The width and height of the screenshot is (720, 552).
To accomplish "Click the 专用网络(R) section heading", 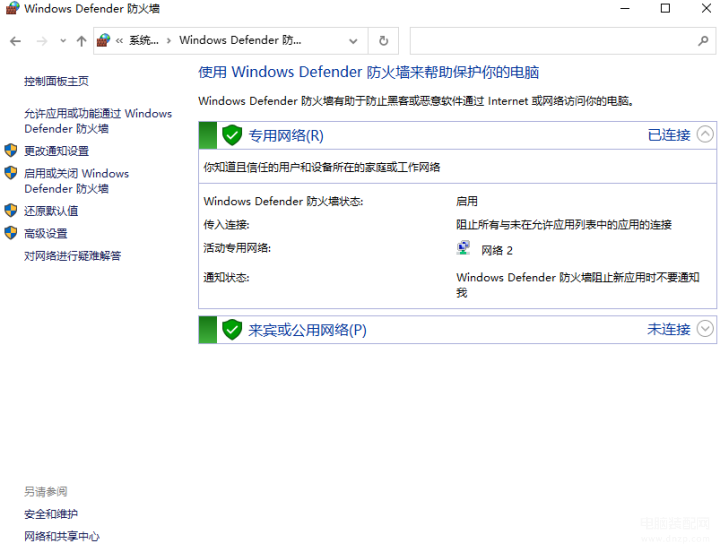I will click(x=286, y=135).
